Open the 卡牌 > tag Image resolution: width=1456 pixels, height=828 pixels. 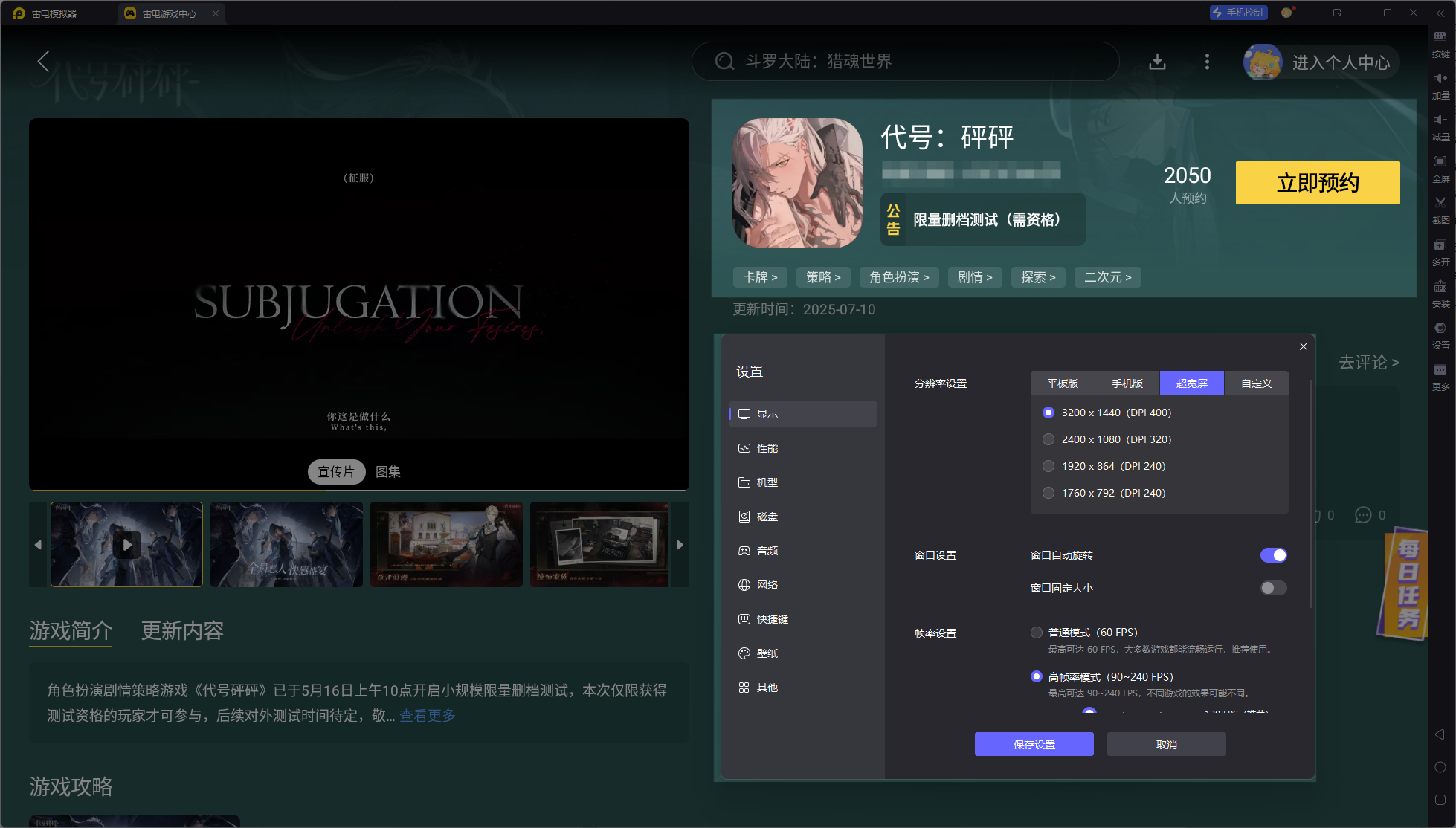point(760,277)
